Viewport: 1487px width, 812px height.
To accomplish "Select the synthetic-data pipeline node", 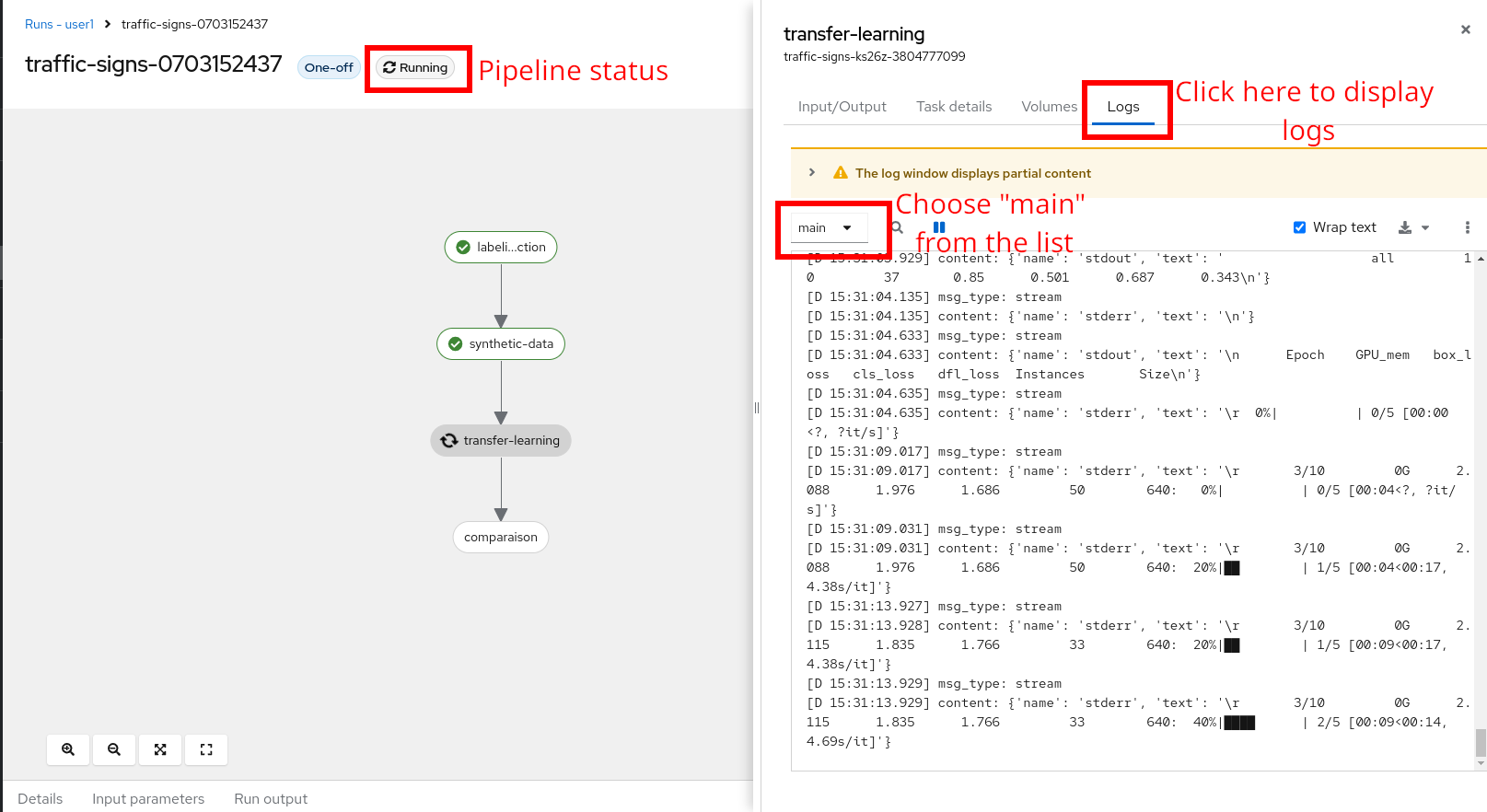I will tap(501, 344).
